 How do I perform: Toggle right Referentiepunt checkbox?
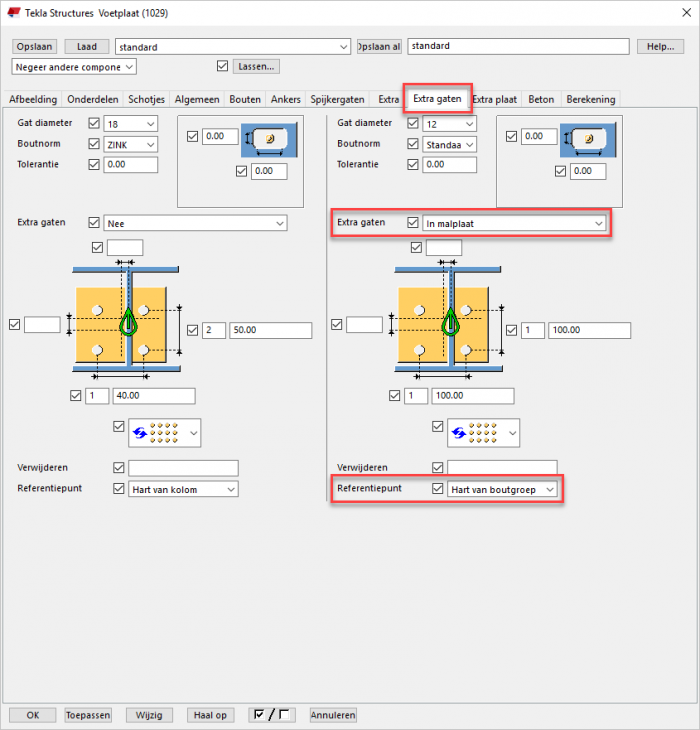coord(438,488)
